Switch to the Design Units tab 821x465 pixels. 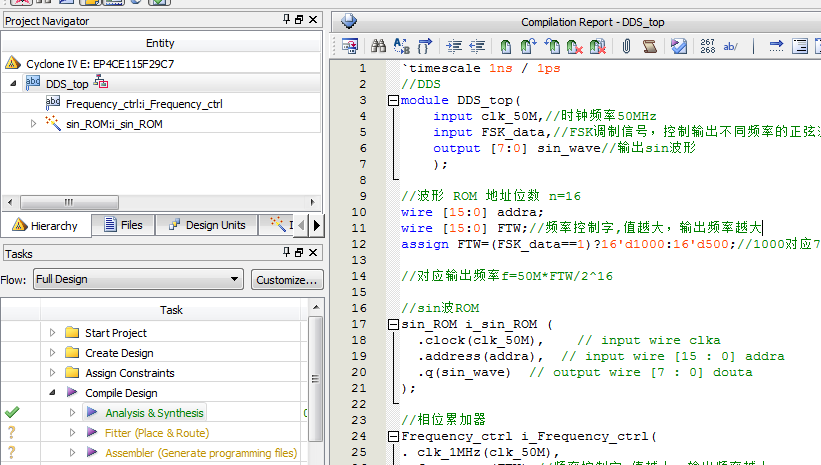pyautogui.click(x=207, y=225)
